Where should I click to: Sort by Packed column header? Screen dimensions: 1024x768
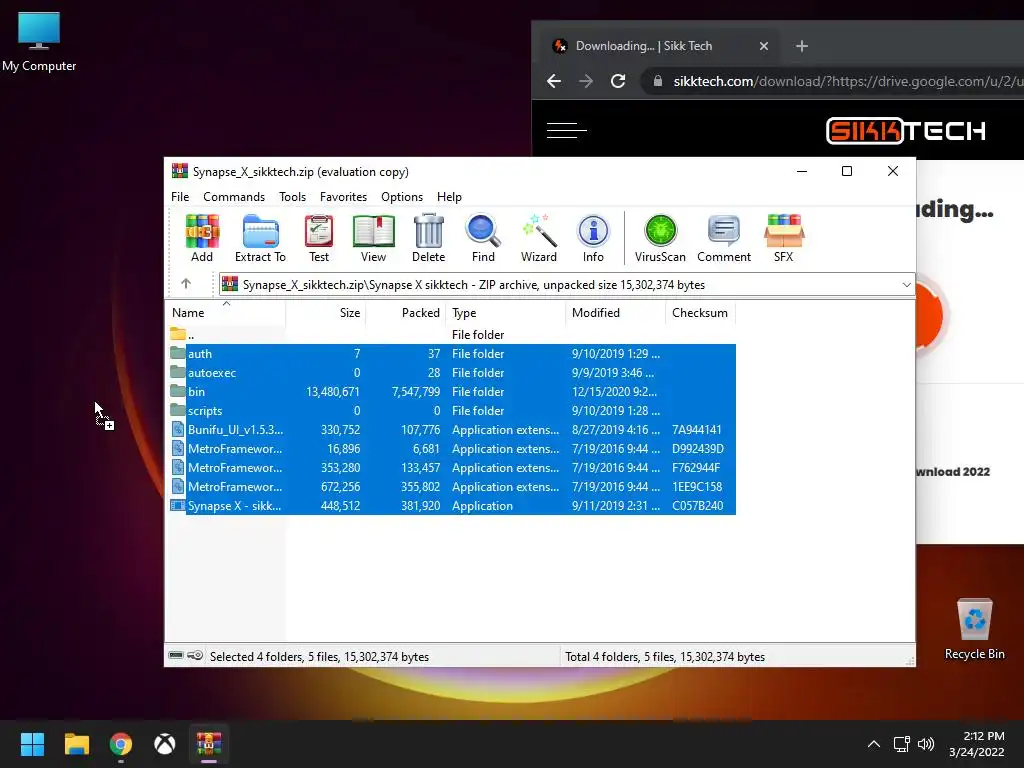point(405,313)
